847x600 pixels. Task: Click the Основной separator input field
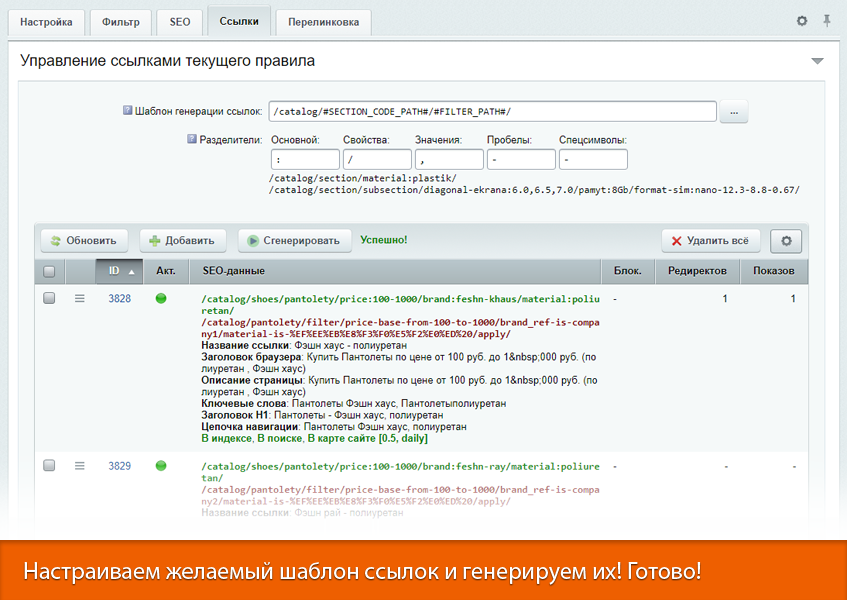click(x=305, y=160)
